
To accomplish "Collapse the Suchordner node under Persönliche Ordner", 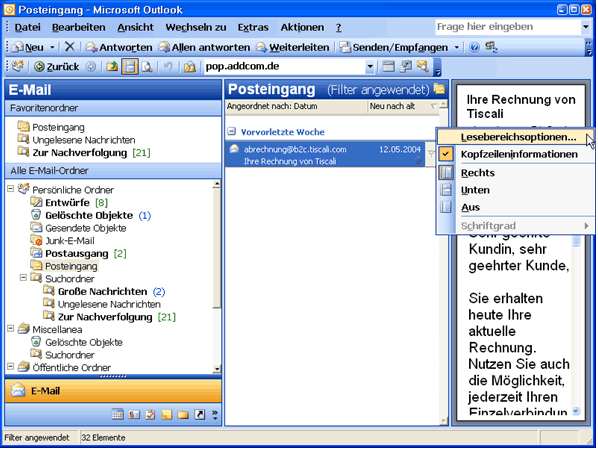I will pyautogui.click(x=23, y=277).
